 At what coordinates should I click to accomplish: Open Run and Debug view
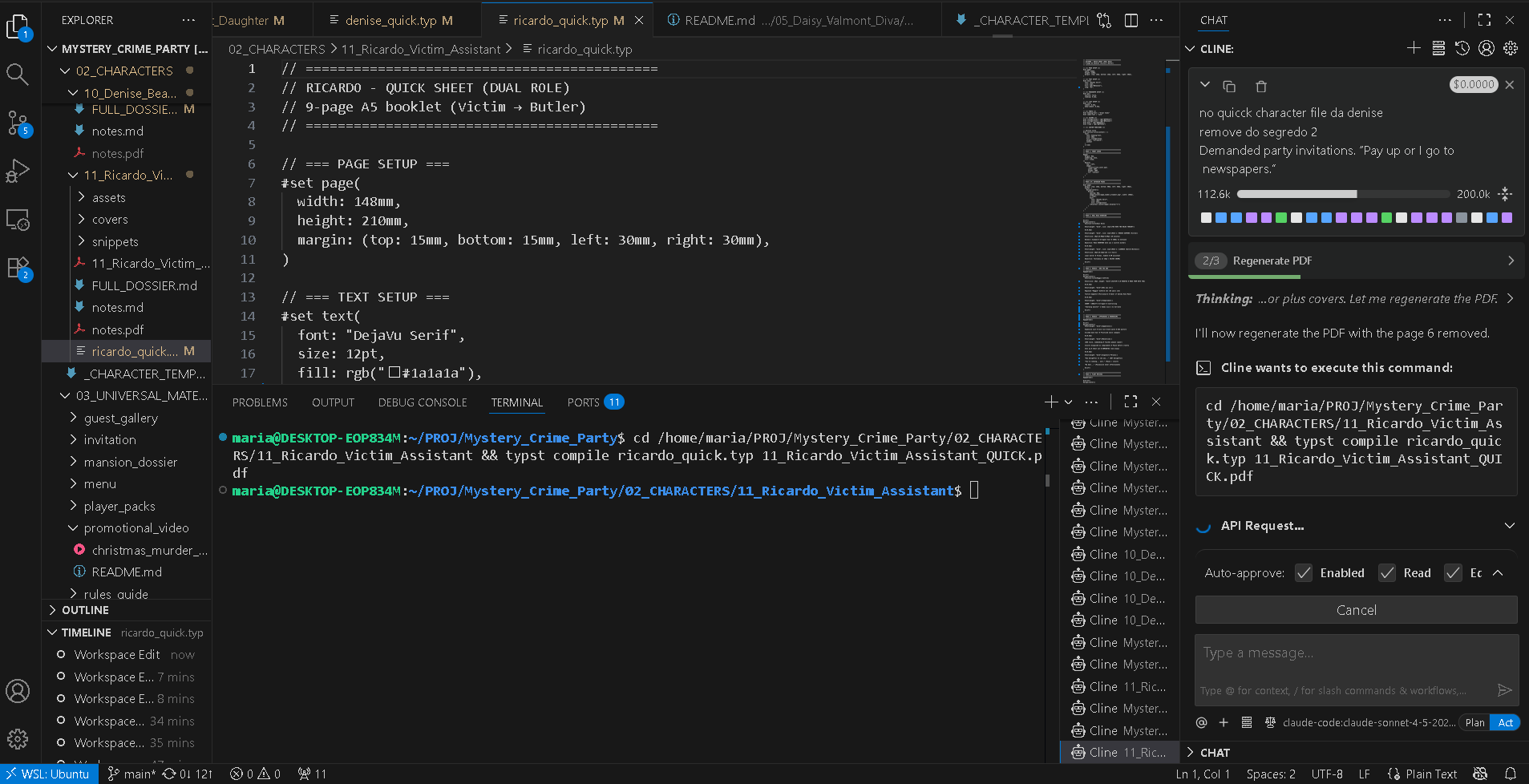click(x=18, y=171)
